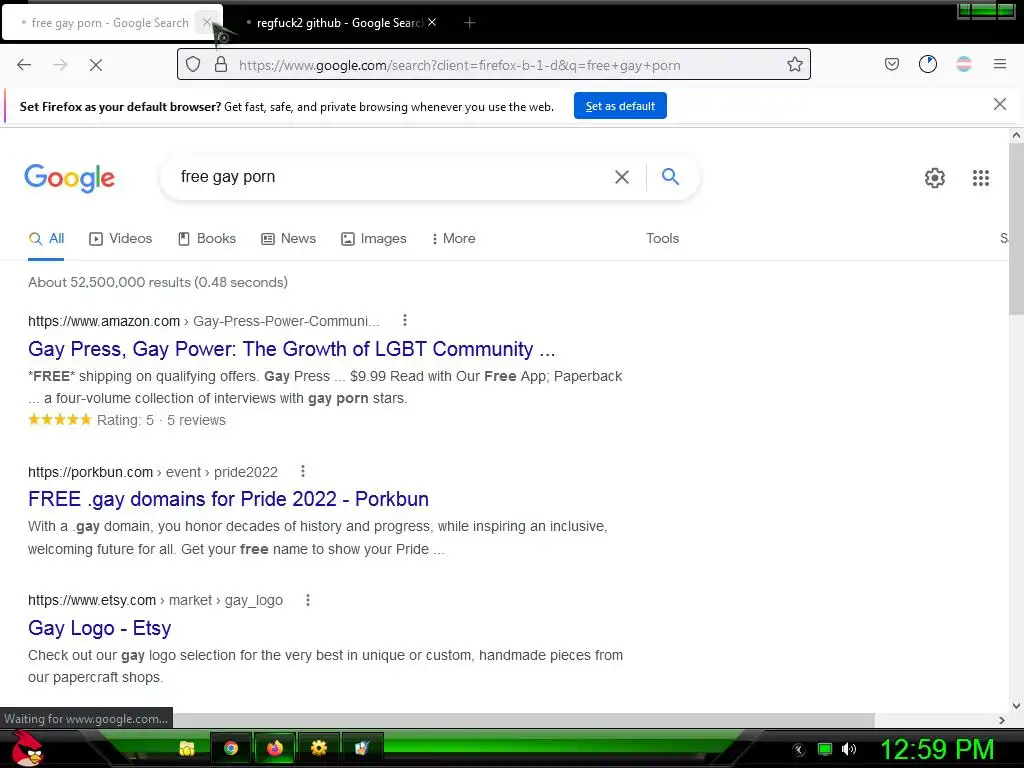Click the Rating: 5 · 5 reviews text

(x=161, y=420)
